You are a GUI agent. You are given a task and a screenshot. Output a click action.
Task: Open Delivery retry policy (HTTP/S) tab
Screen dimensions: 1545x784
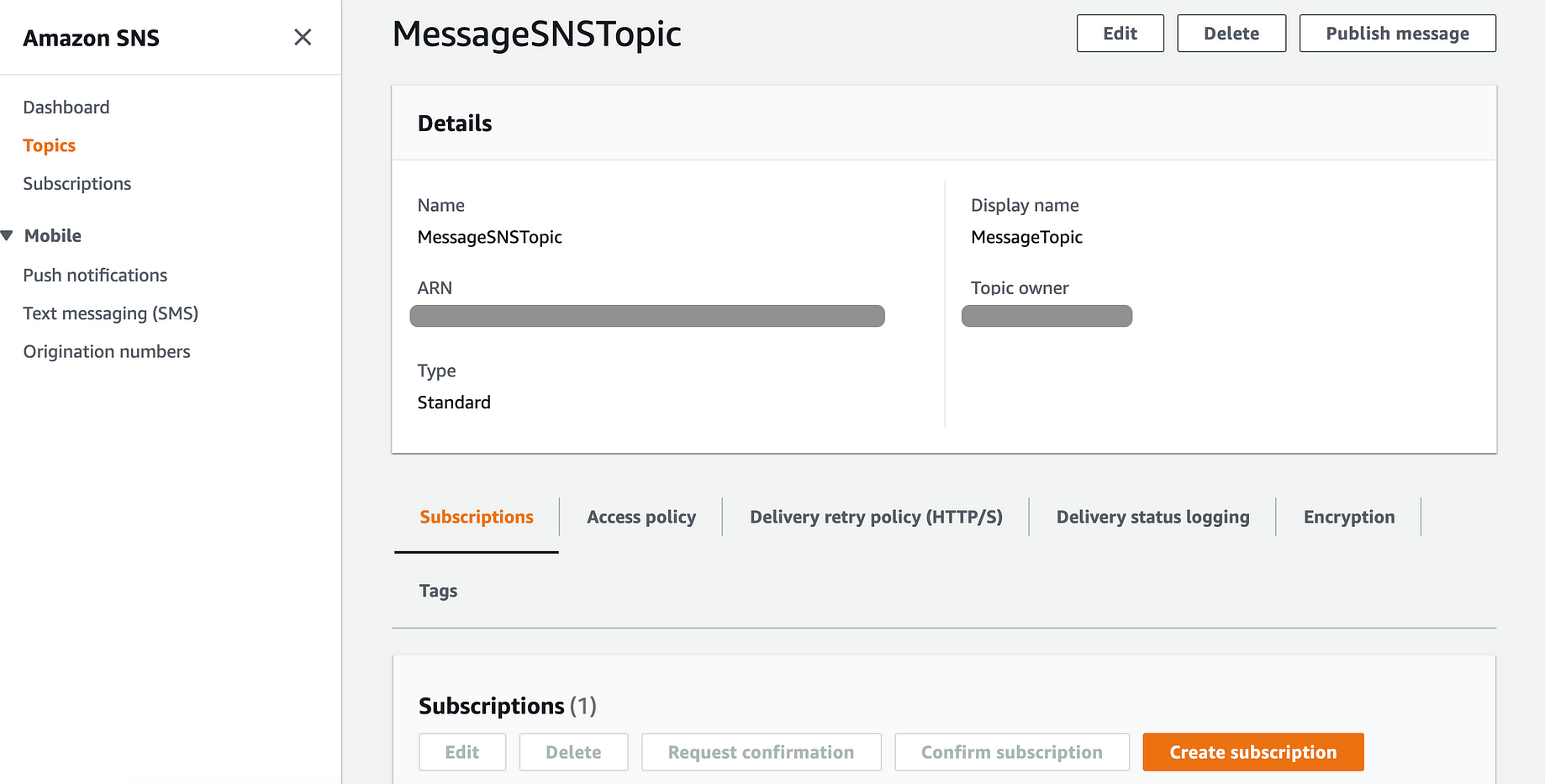click(876, 517)
